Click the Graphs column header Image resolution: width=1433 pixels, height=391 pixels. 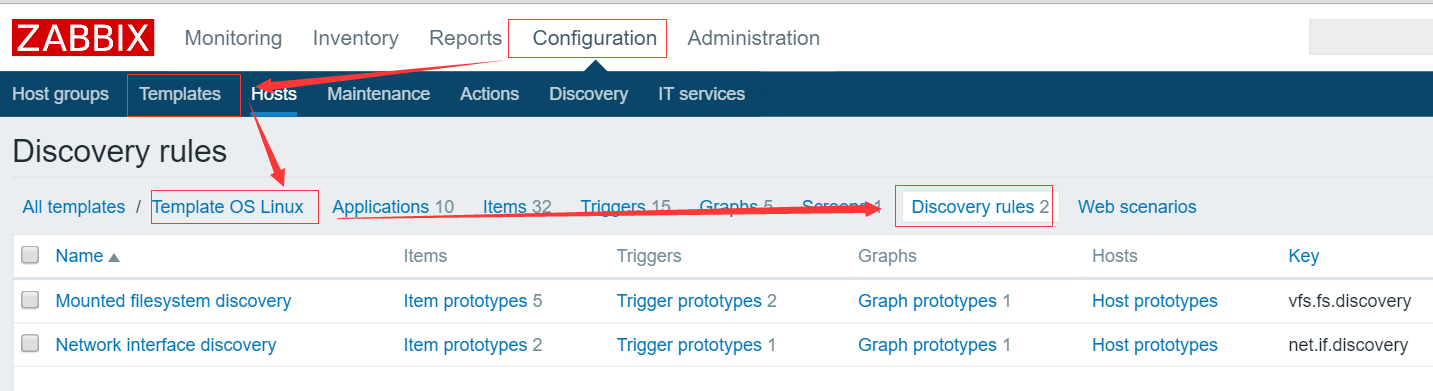tap(887, 256)
